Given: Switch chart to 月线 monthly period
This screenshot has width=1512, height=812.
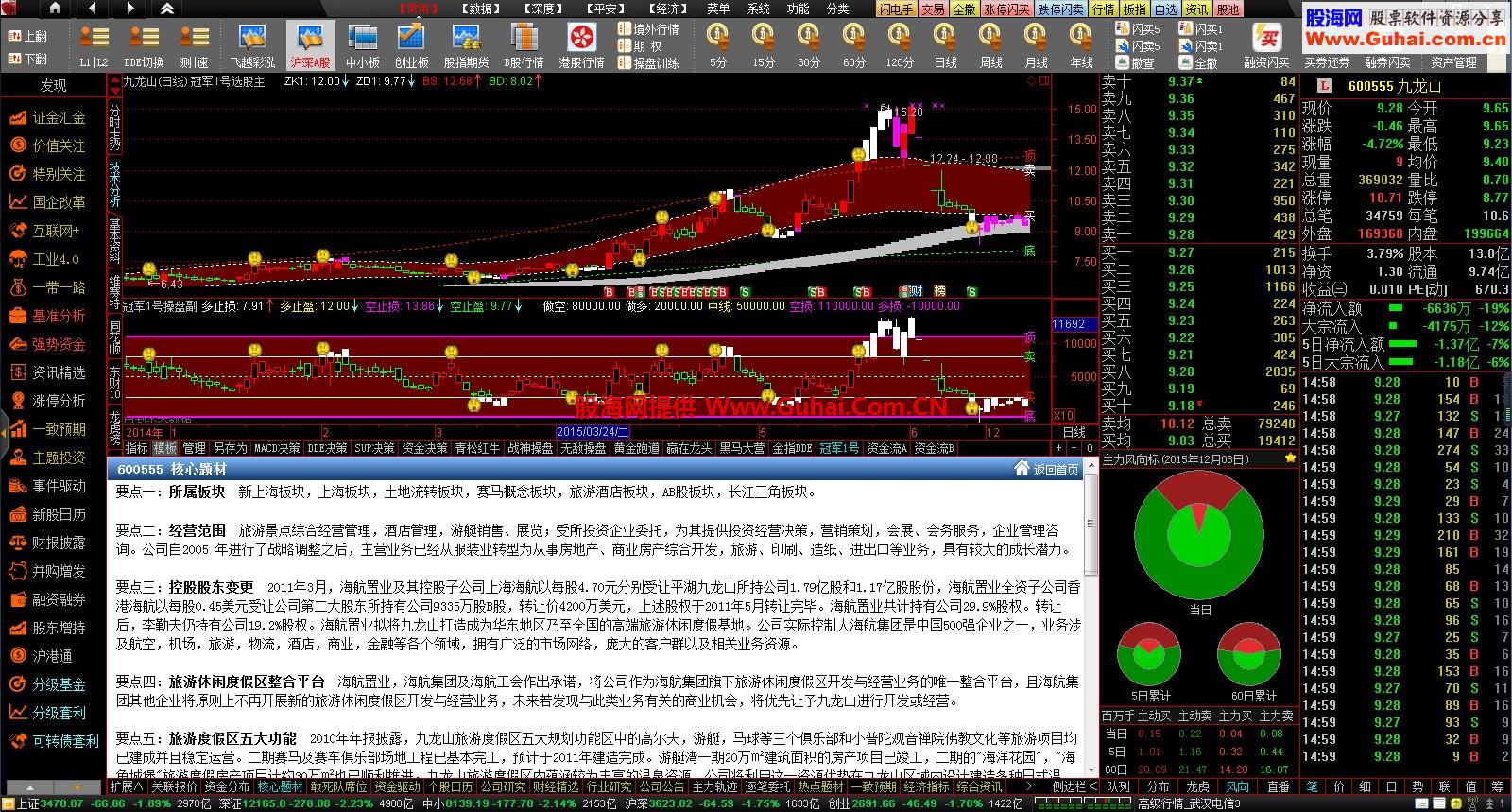Looking at the screenshot, I should (1036, 45).
